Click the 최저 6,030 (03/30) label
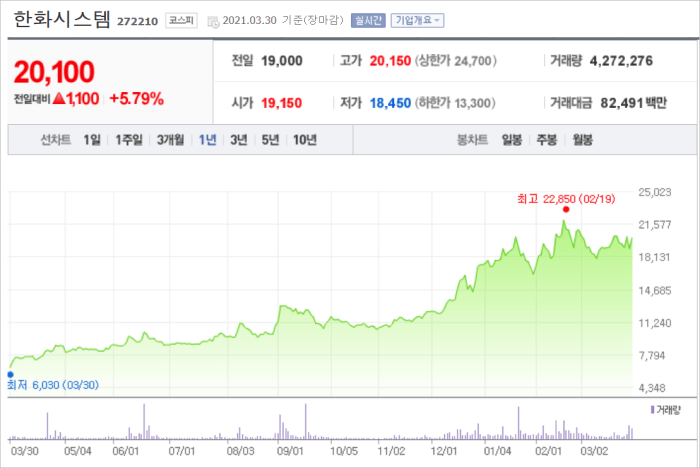 coord(53,385)
